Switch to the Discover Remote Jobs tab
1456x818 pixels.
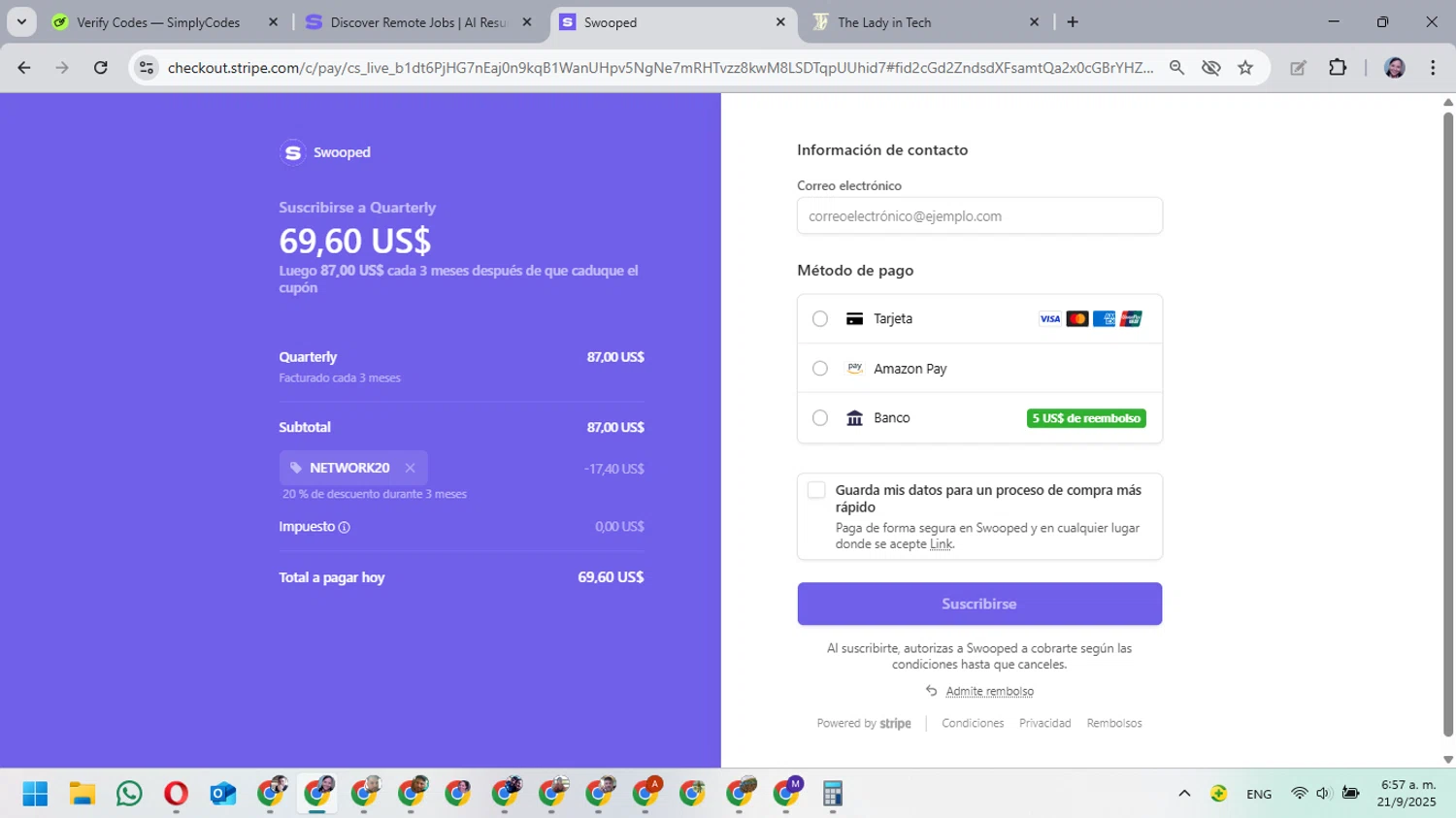(417, 22)
